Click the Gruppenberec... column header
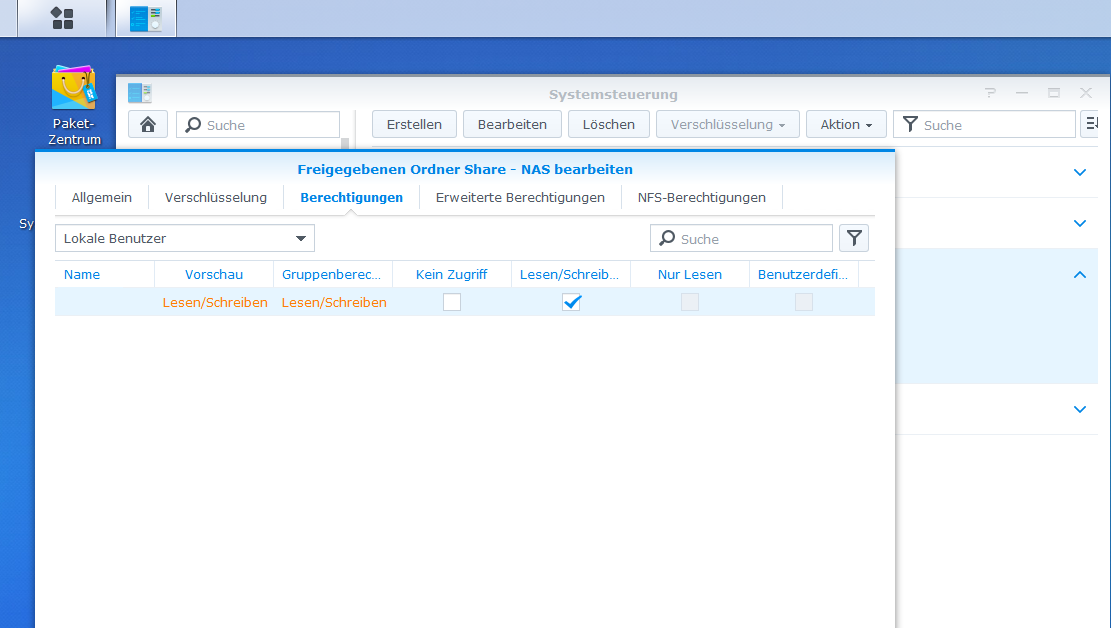1111x628 pixels. [x=333, y=274]
